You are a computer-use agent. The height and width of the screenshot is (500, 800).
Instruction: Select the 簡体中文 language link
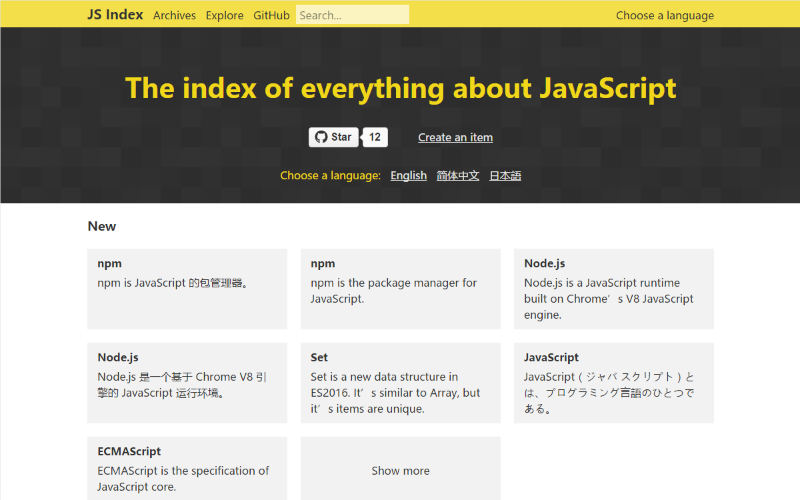pyautogui.click(x=458, y=175)
